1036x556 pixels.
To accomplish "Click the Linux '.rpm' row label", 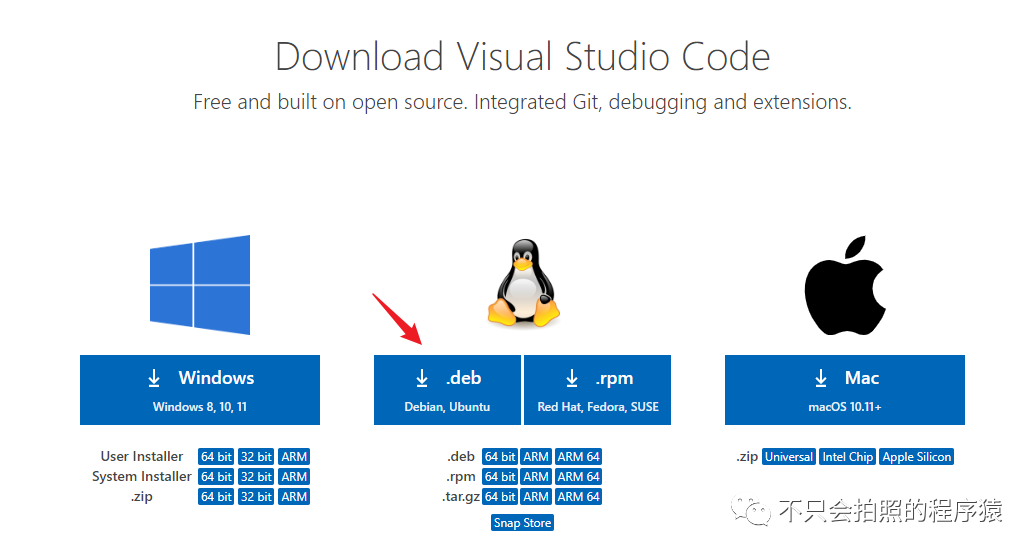I will [x=461, y=477].
